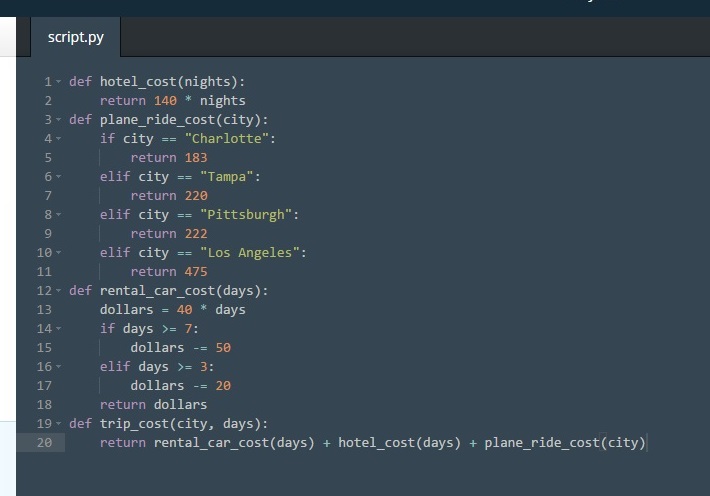Click on 'return 222' value

tap(169, 234)
